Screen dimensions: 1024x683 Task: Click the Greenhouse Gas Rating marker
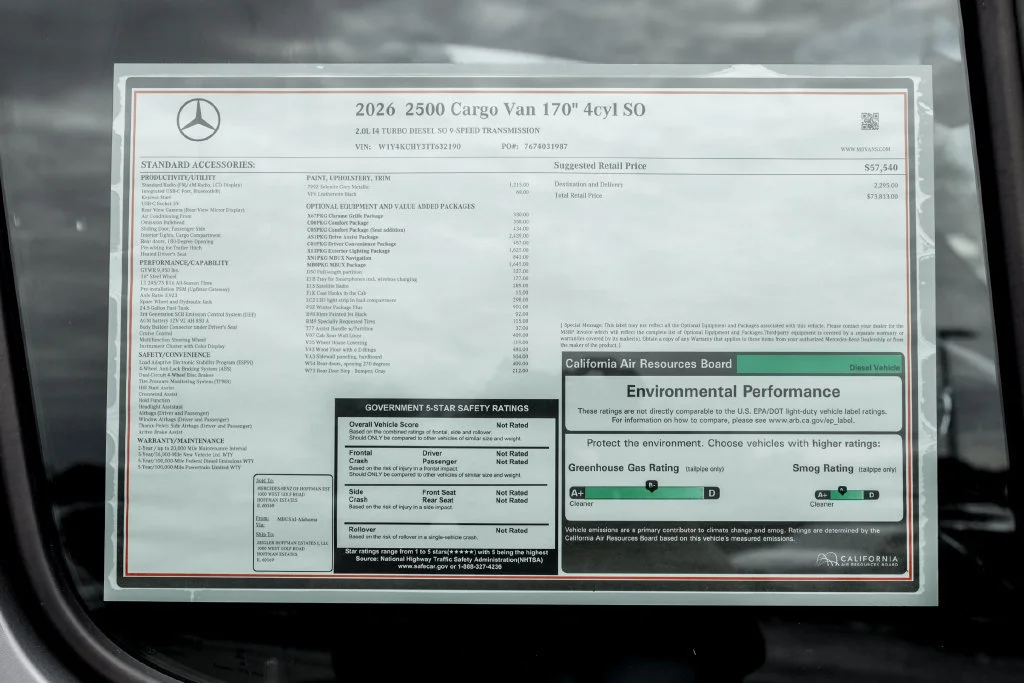(651, 486)
